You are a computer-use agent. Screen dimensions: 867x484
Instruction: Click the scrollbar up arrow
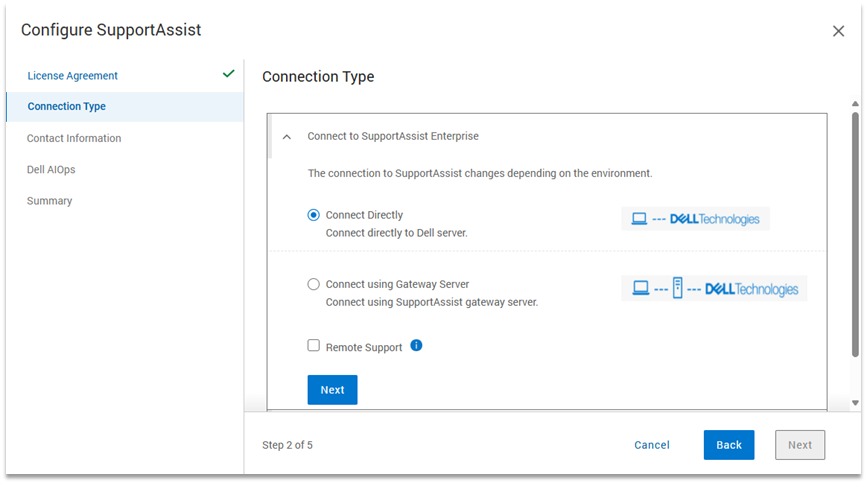pos(855,104)
